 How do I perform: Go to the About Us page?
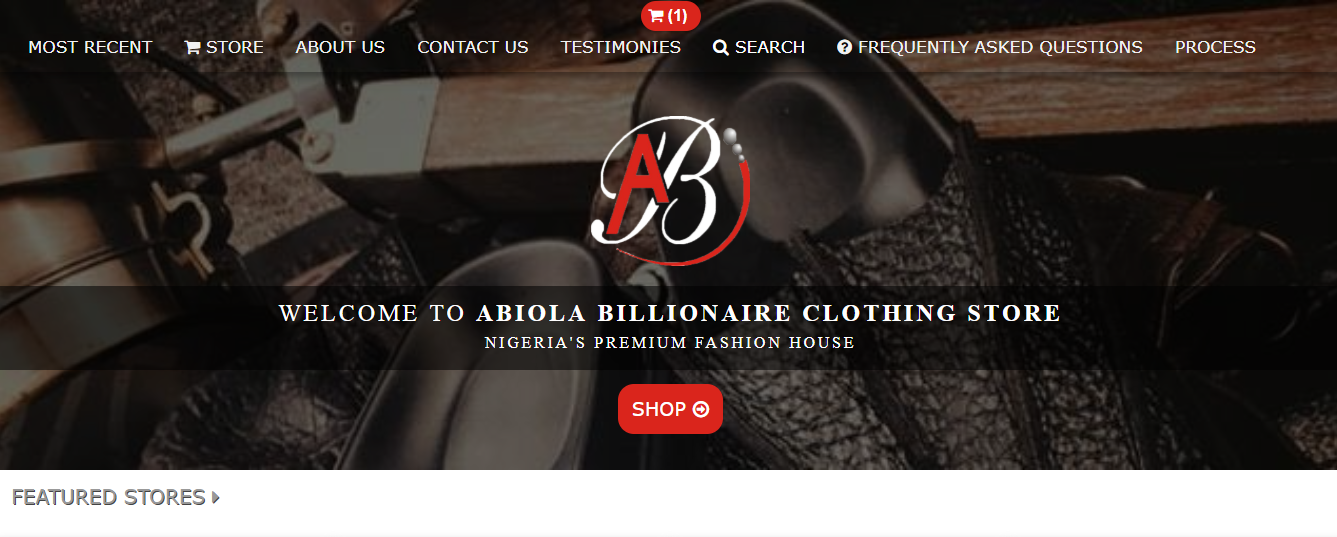(340, 47)
